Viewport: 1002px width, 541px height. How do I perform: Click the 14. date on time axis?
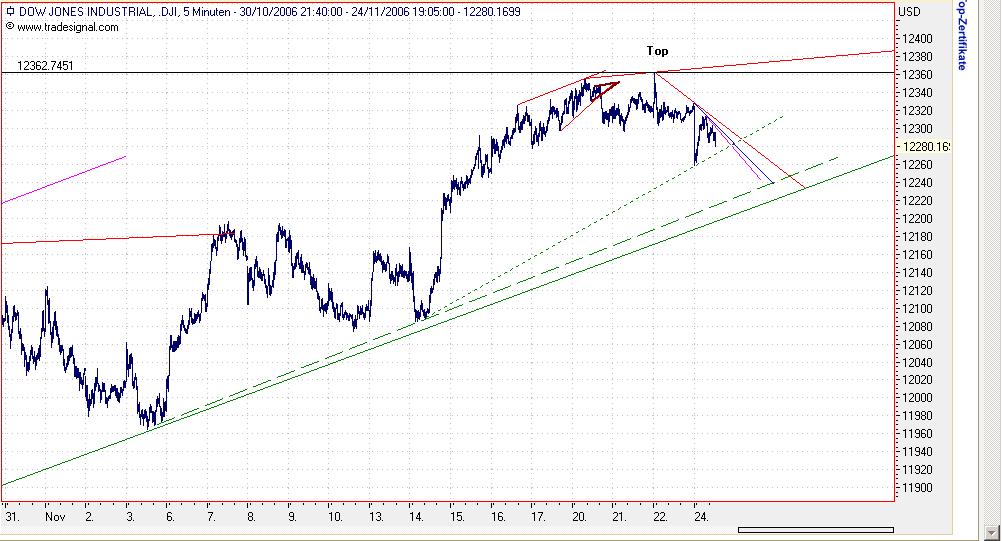pyautogui.click(x=416, y=517)
